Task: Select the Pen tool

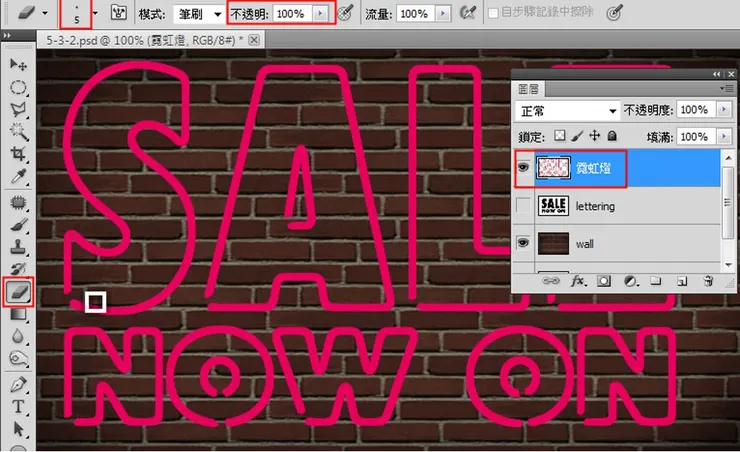Action: tap(18, 385)
